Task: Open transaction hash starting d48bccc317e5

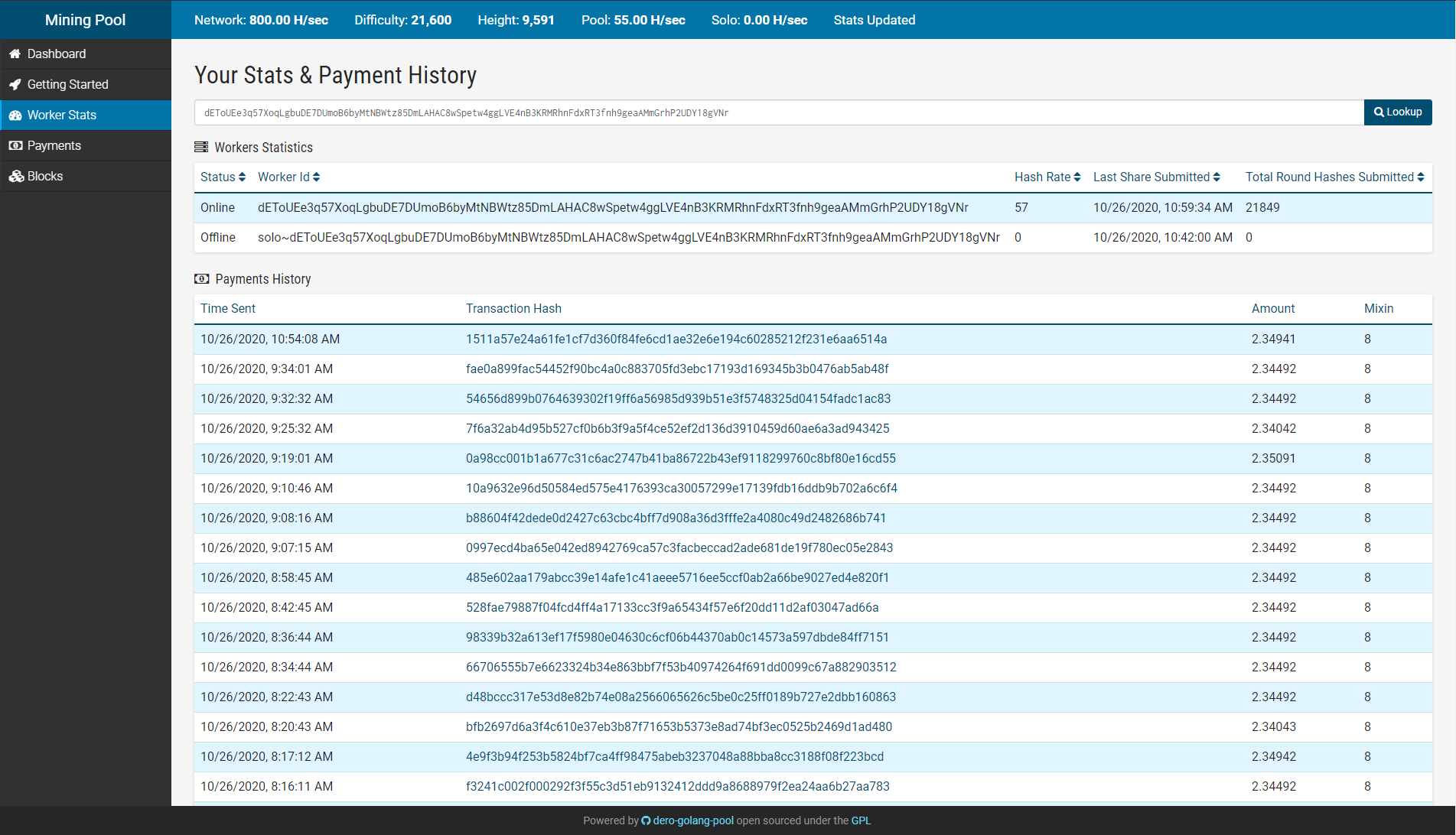Action: pyautogui.click(x=681, y=697)
